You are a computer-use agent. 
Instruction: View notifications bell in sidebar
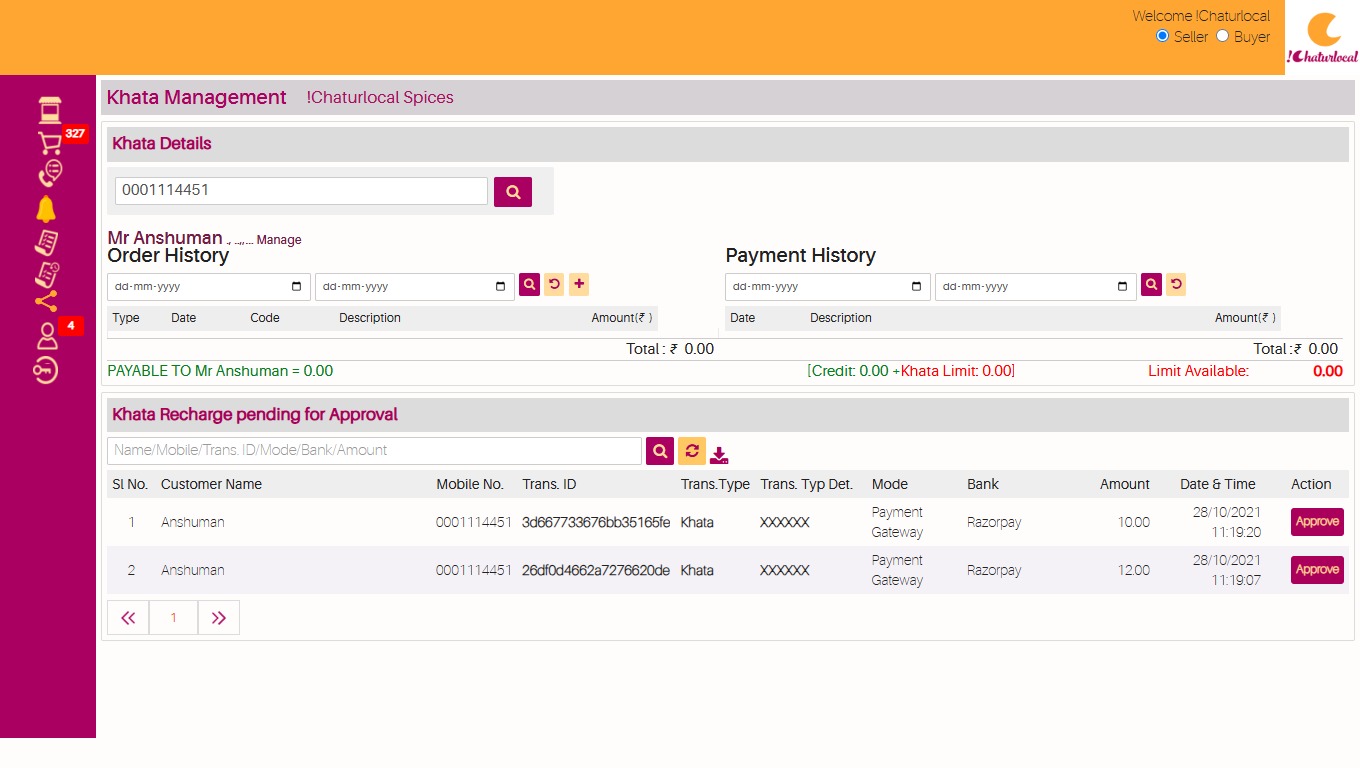46,209
